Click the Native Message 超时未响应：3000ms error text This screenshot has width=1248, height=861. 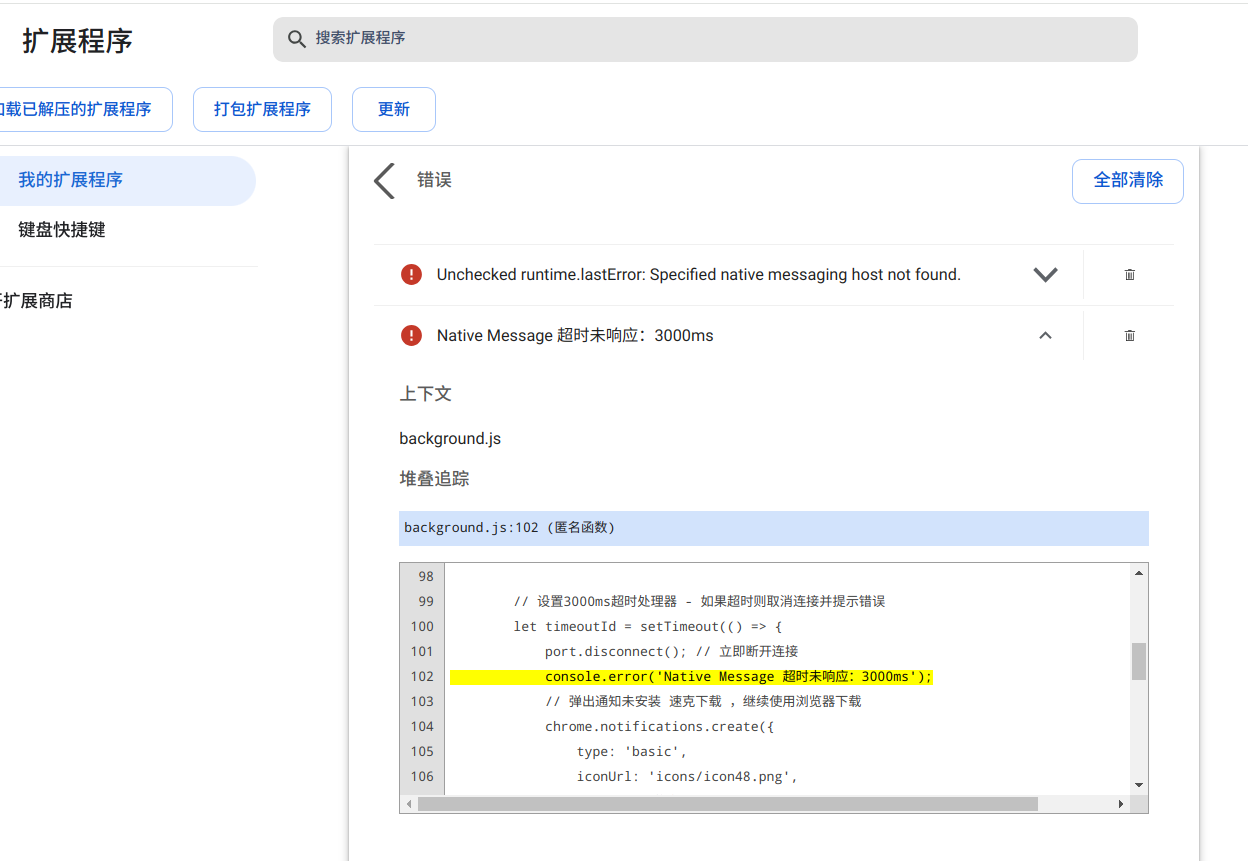point(575,336)
